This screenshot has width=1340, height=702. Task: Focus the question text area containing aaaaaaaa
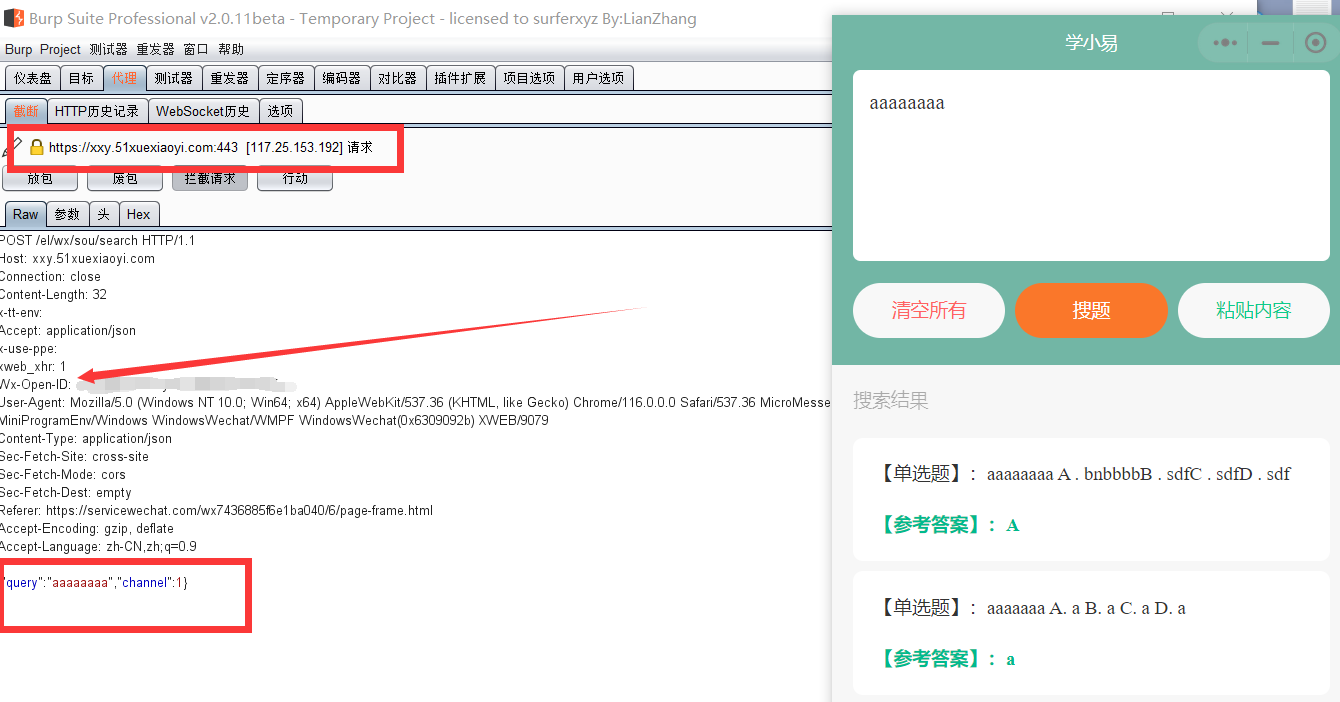point(1091,166)
